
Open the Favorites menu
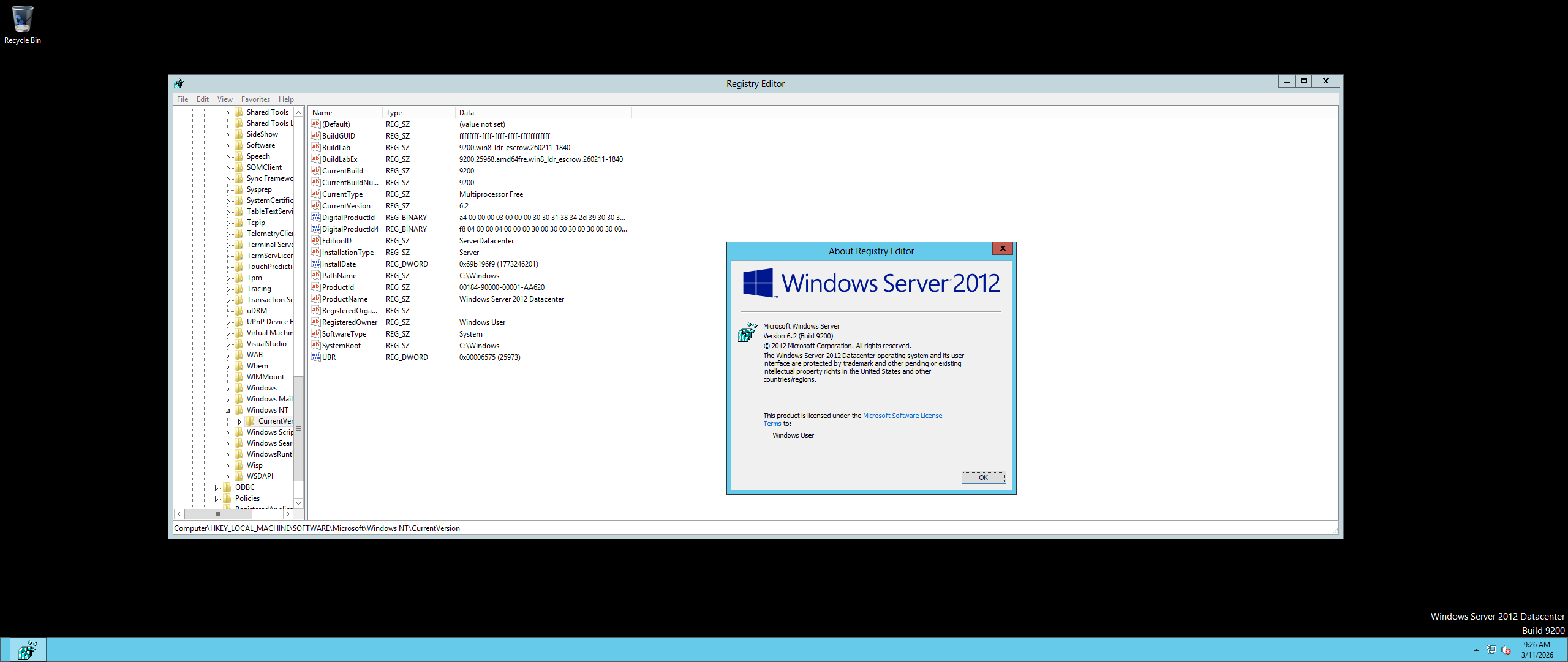[x=255, y=99]
